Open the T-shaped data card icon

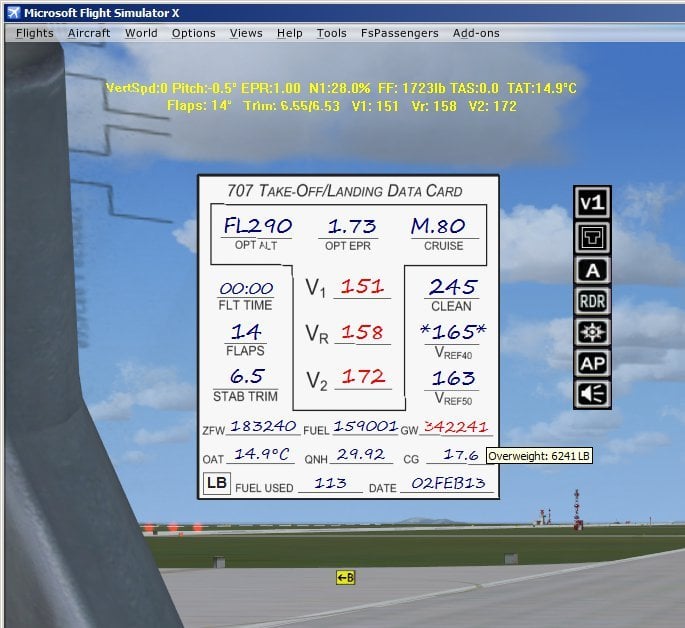[x=592, y=238]
